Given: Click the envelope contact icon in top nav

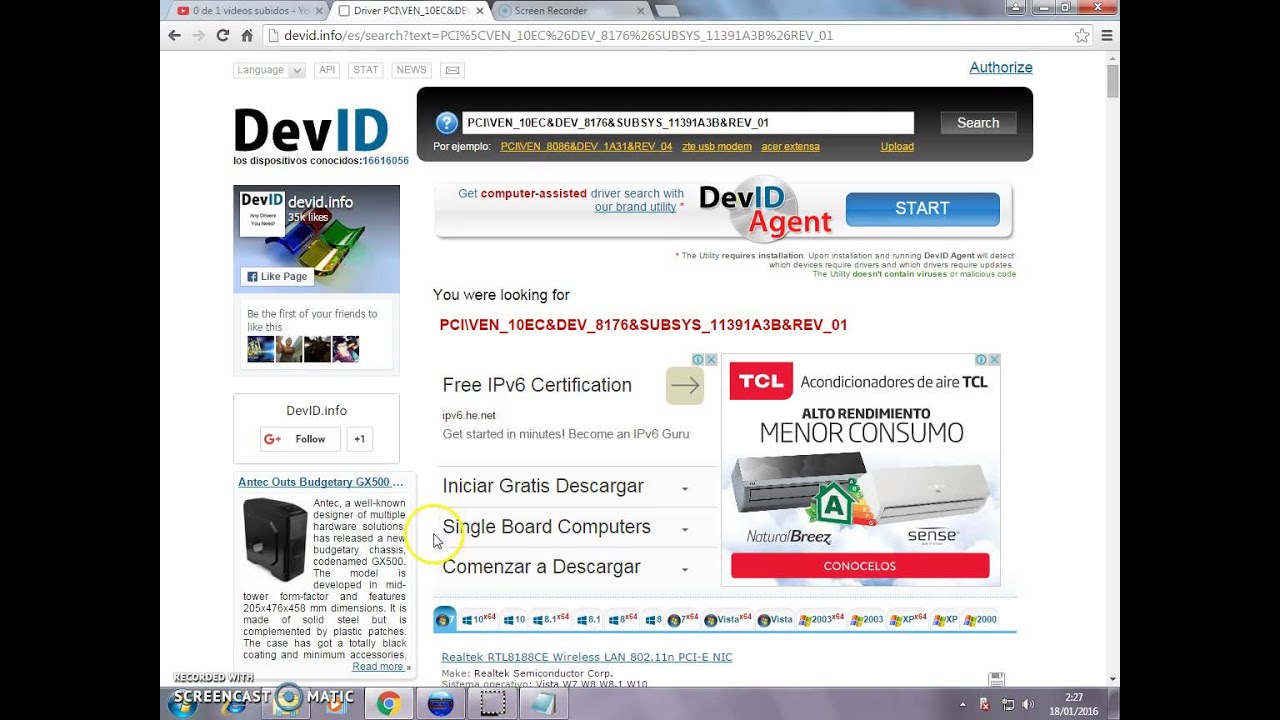Looking at the screenshot, I should click(452, 70).
